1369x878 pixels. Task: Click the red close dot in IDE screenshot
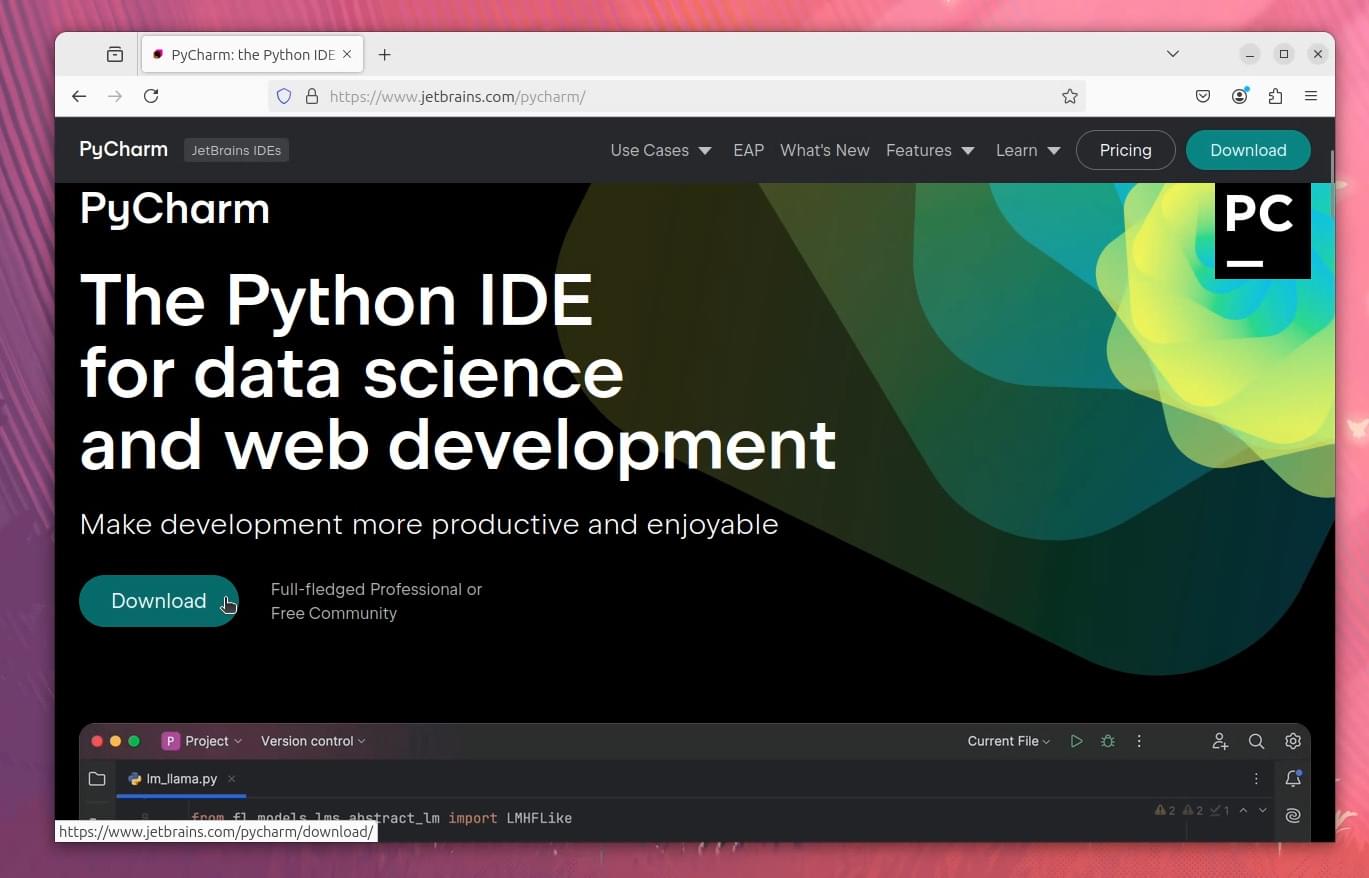pos(97,741)
